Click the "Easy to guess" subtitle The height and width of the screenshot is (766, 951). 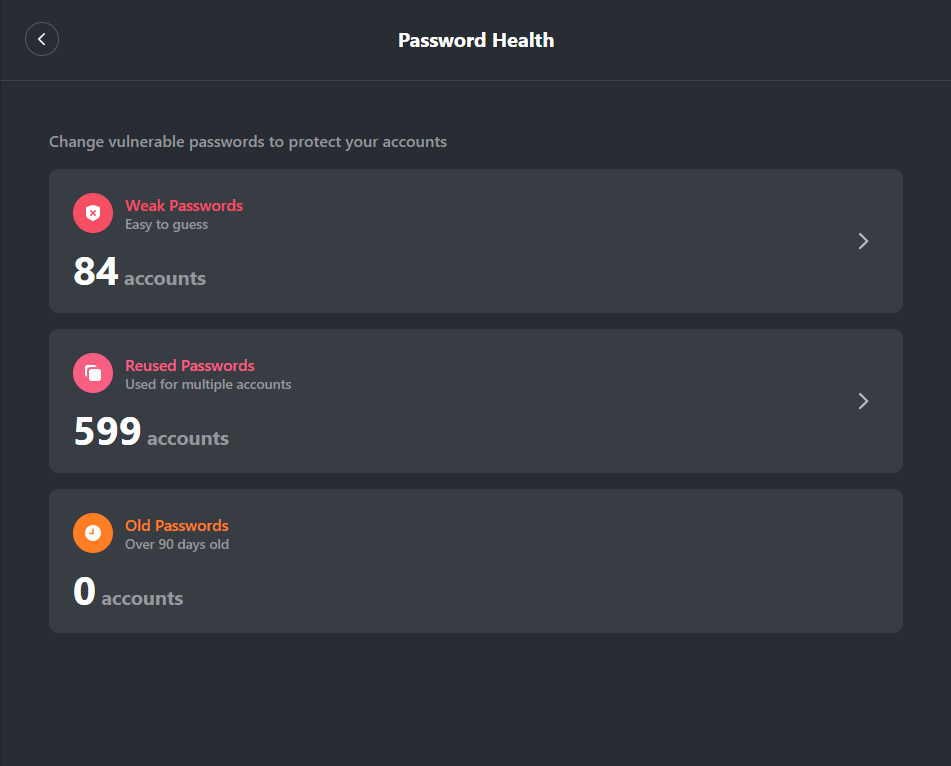coord(167,225)
